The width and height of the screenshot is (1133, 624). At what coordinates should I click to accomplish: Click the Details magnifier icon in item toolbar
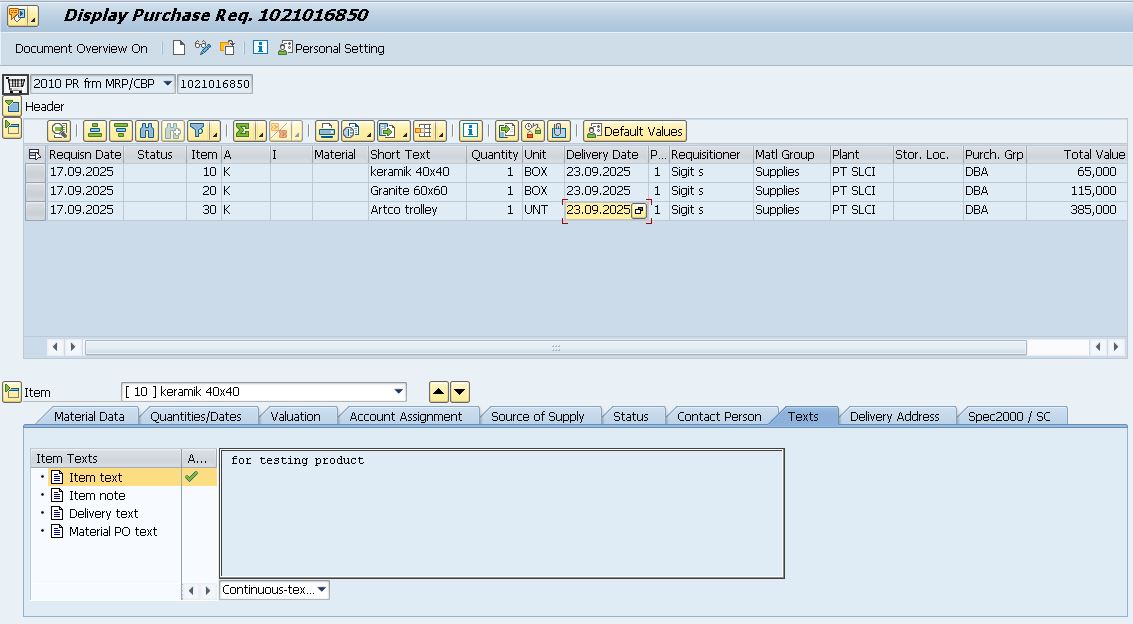coord(59,131)
